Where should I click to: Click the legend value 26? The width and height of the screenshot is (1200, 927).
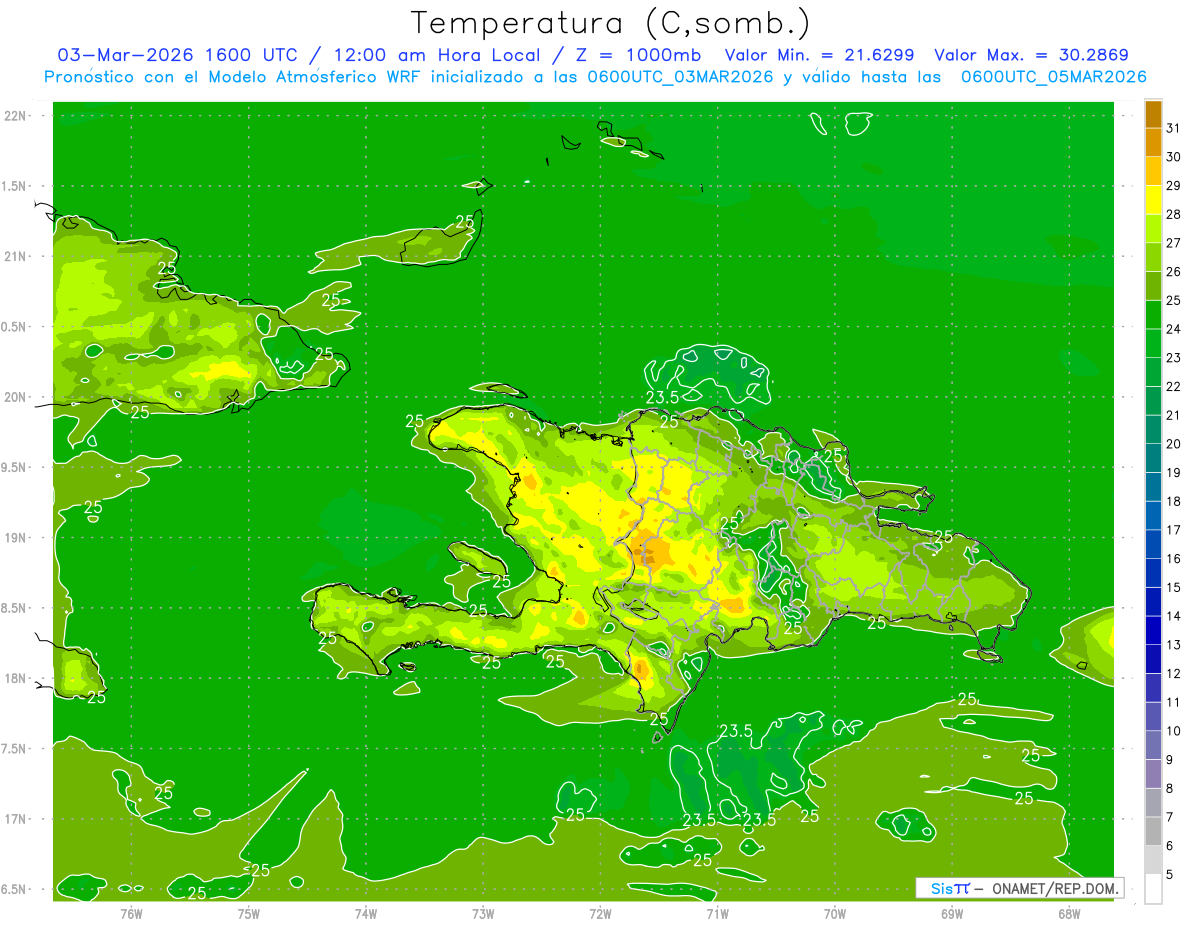pyautogui.click(x=1174, y=272)
